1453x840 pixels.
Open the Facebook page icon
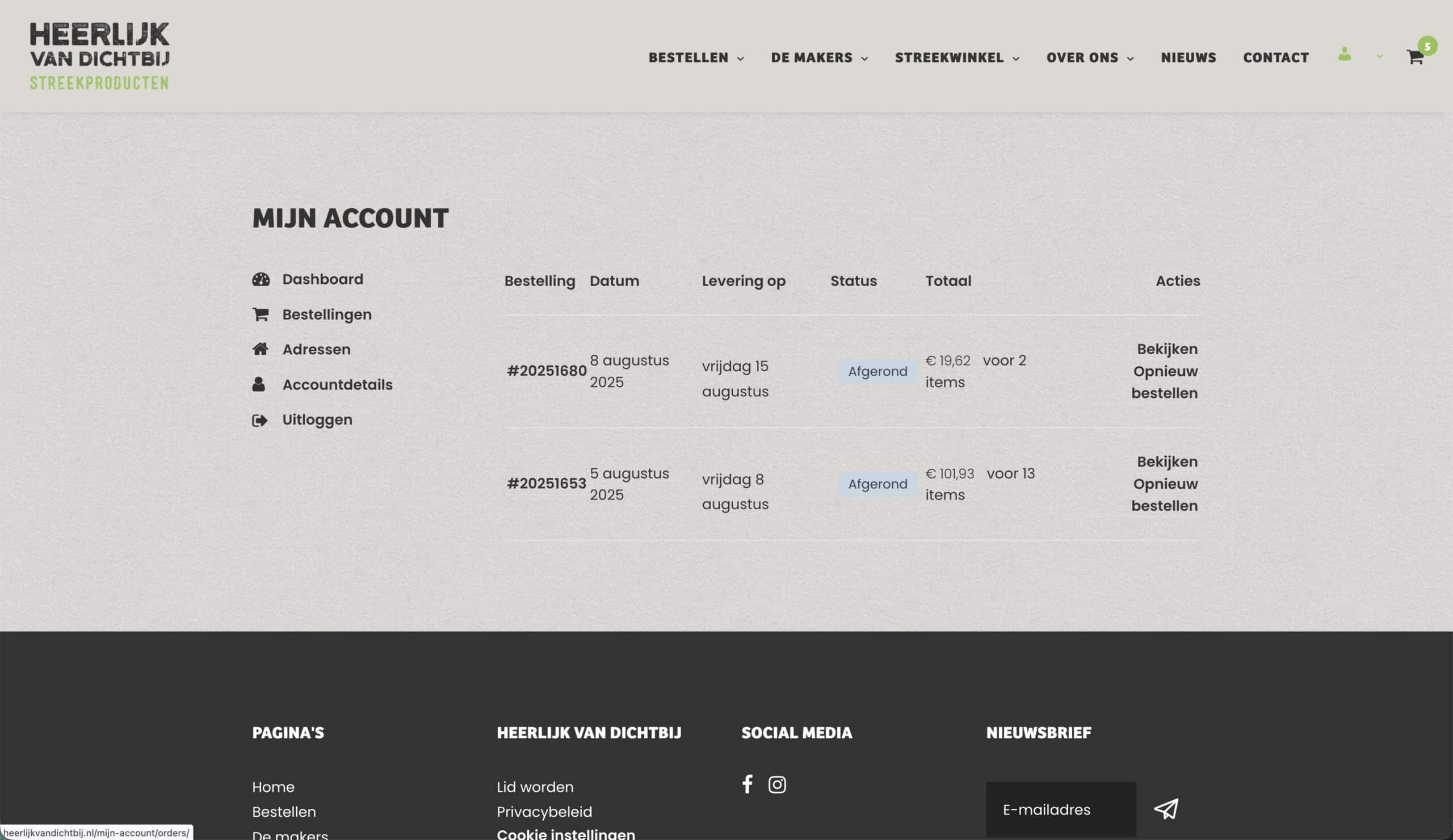[x=748, y=784]
